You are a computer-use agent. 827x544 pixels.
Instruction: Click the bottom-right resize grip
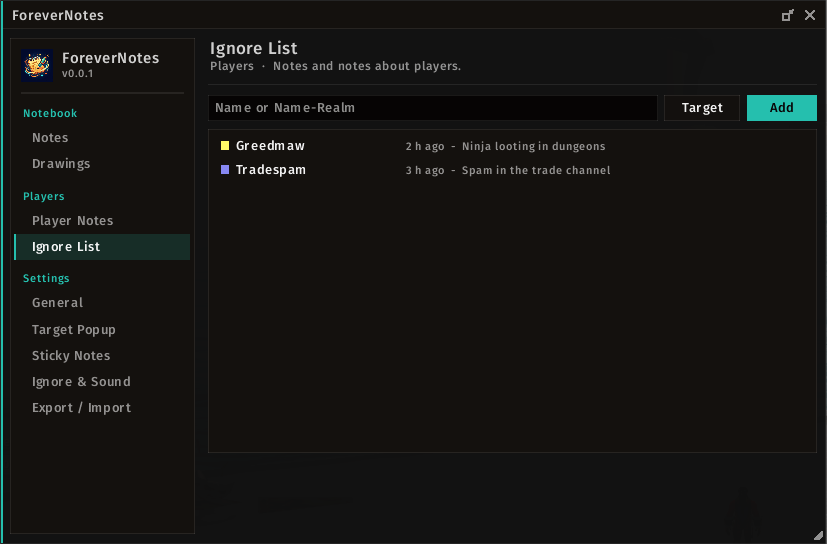pyautogui.click(x=818, y=535)
